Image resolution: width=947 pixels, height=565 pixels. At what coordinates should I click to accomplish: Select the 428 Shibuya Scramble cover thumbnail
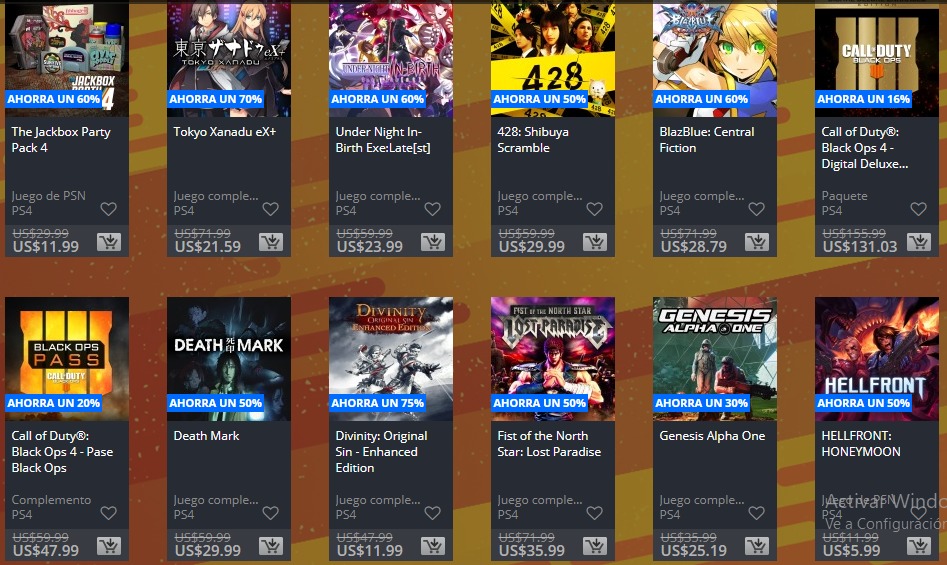553,59
